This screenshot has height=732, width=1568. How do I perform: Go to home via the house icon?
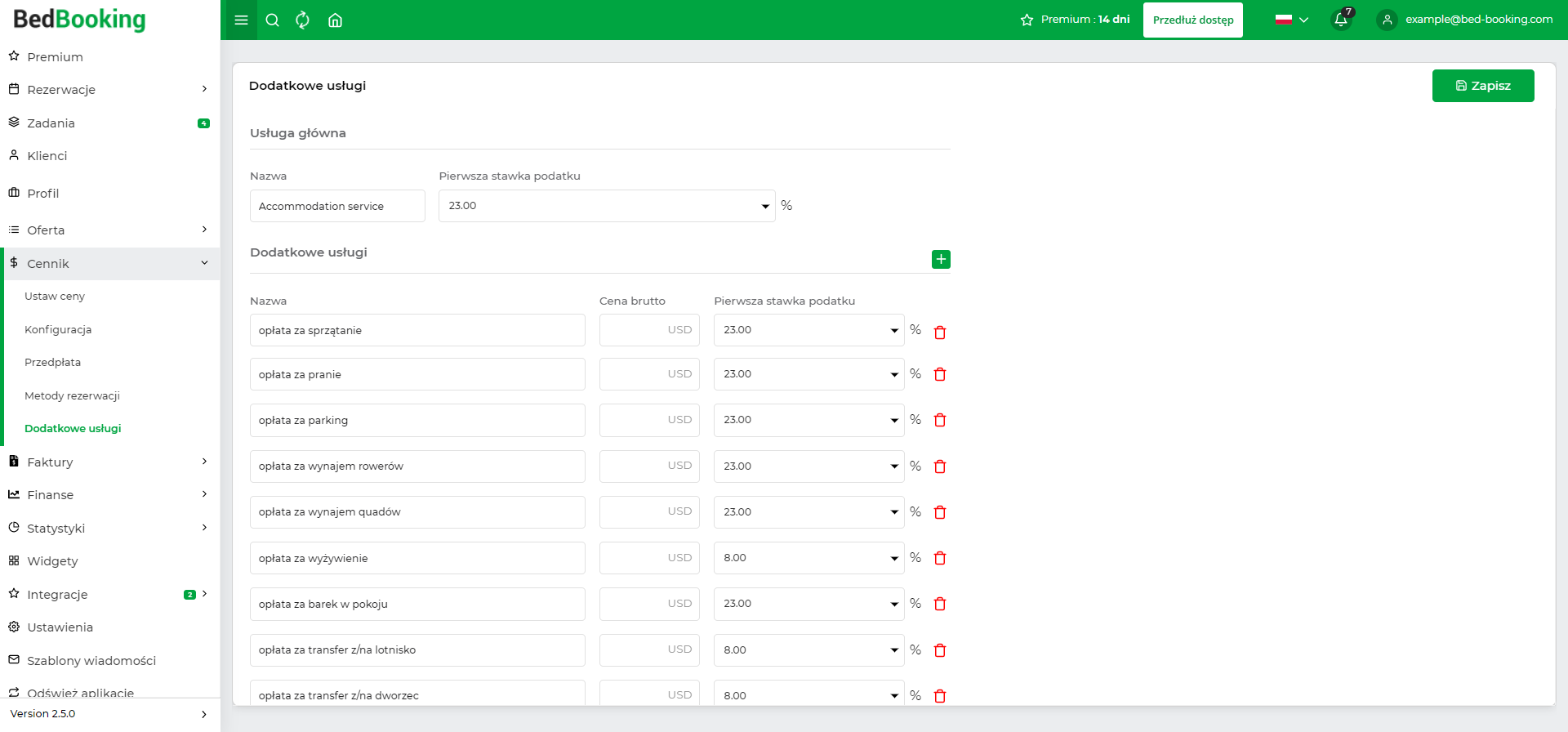point(335,20)
